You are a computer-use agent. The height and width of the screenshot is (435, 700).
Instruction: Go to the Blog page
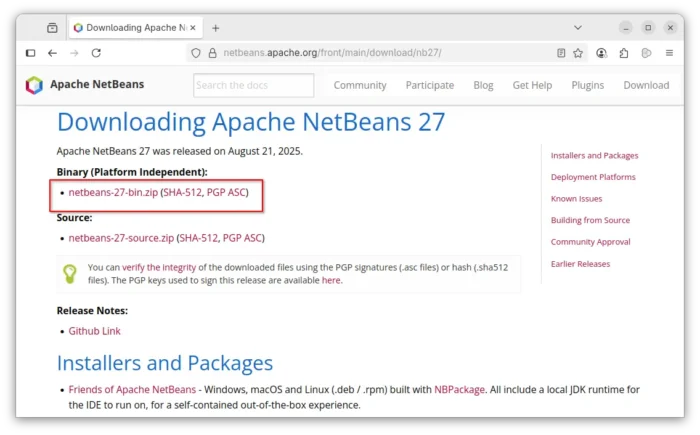pyautogui.click(x=483, y=85)
